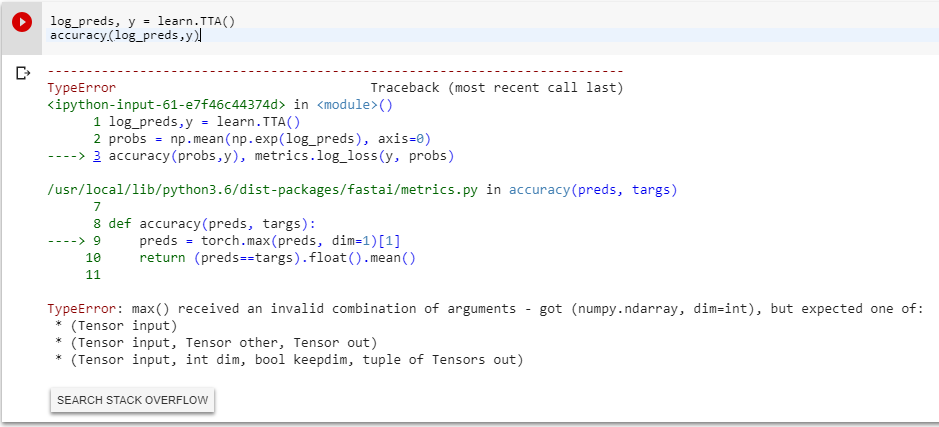Run the code cell with play button
The width and height of the screenshot is (939, 427).
pos(22,22)
